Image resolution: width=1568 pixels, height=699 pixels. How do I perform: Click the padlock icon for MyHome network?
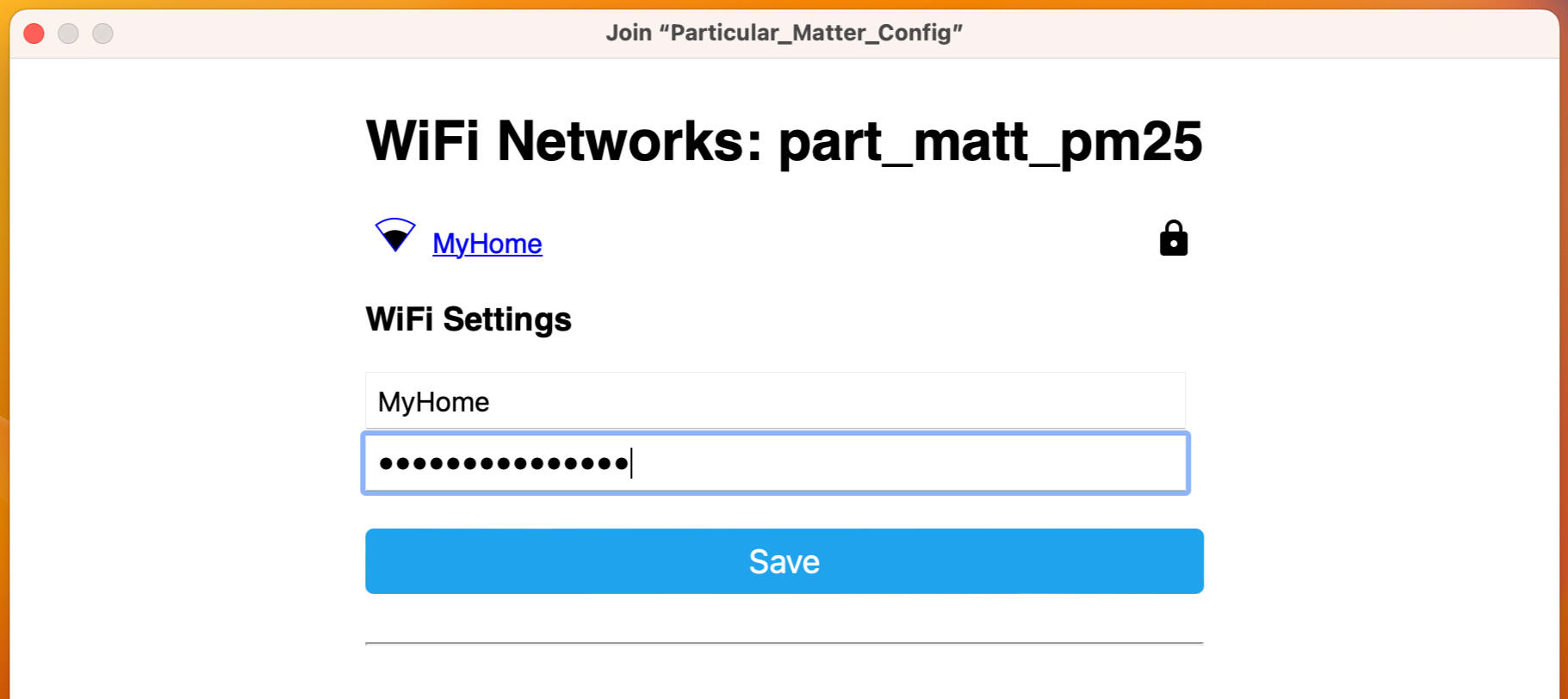pos(1173,238)
